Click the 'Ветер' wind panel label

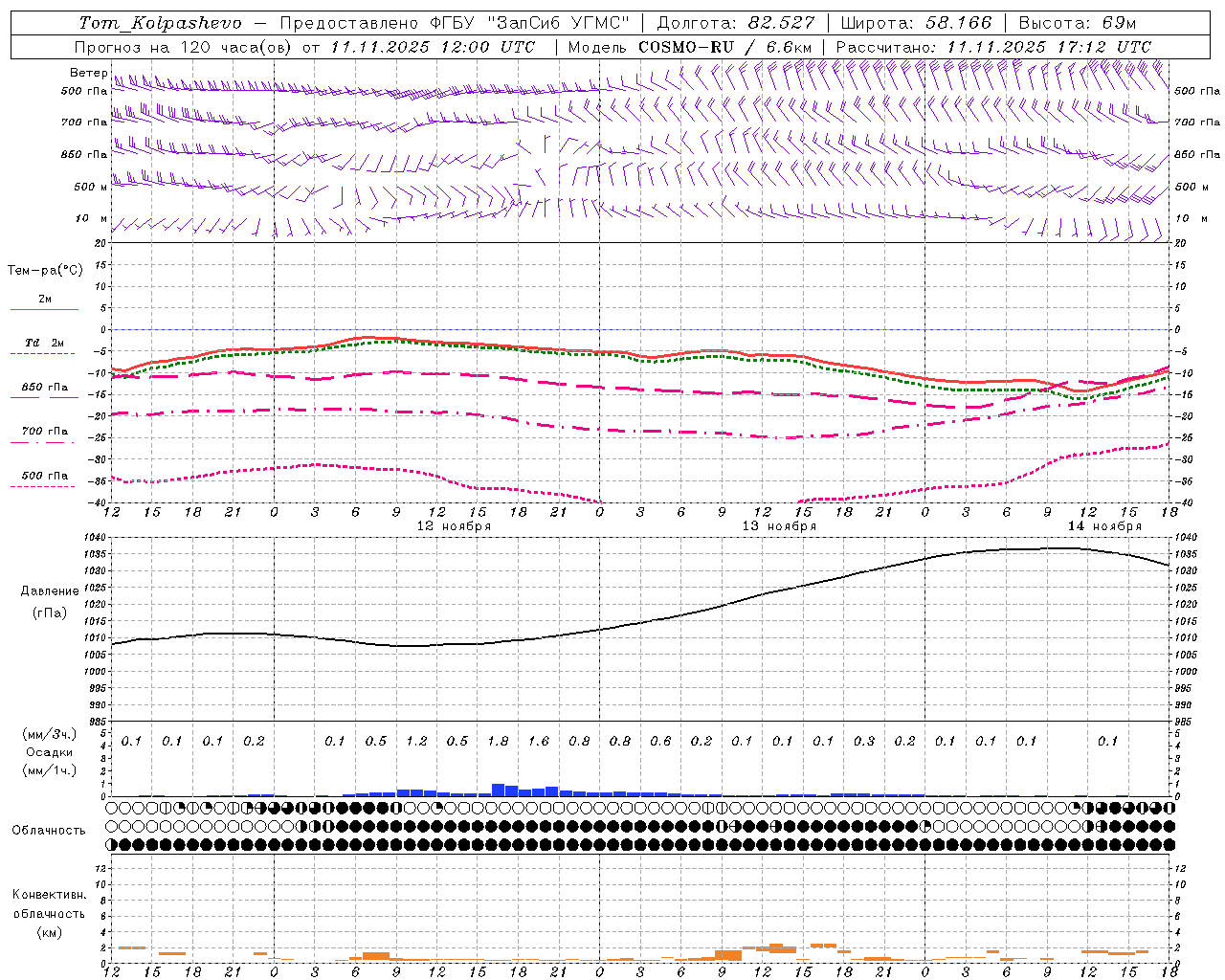89,73
